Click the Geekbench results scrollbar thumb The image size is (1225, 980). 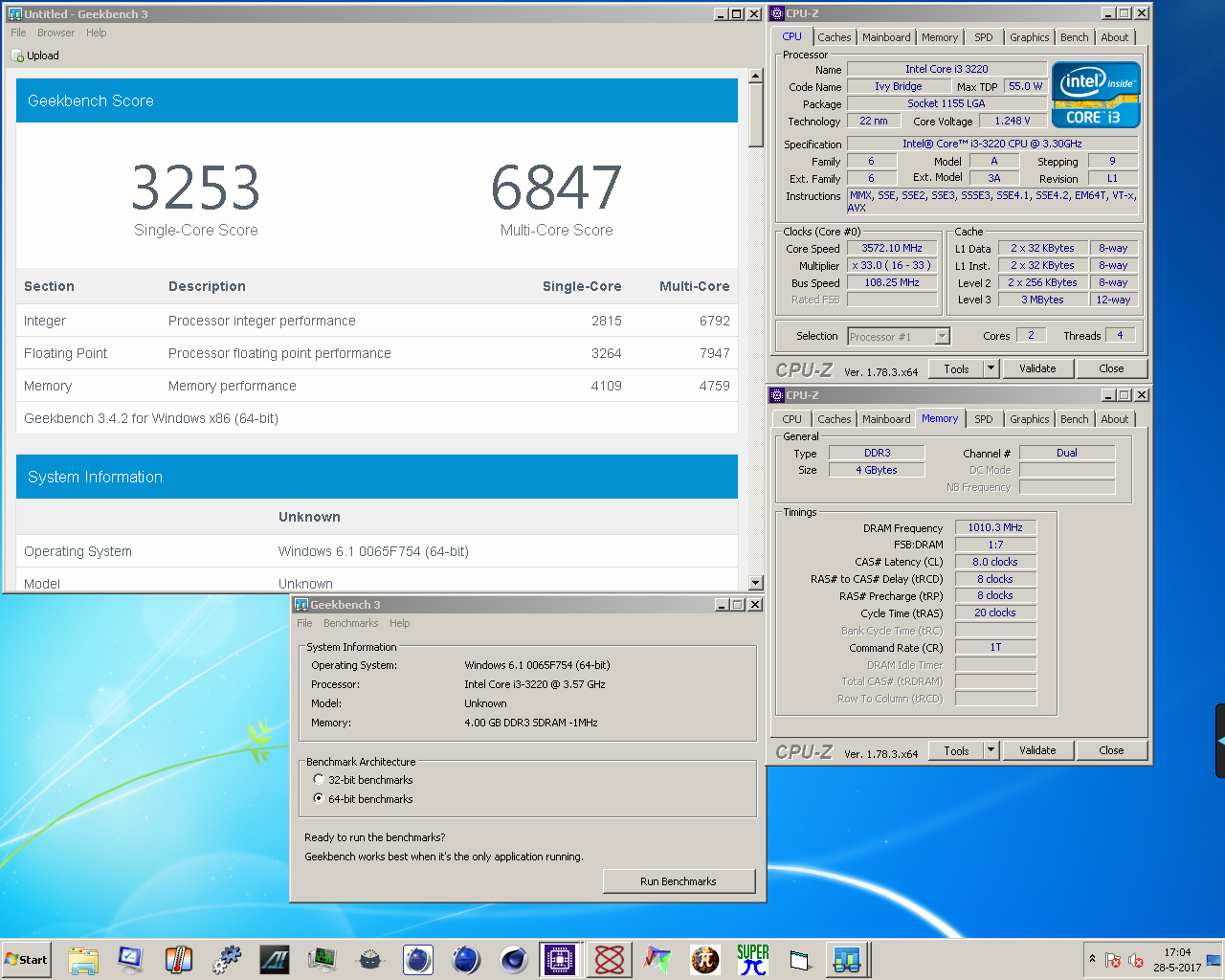point(756,115)
